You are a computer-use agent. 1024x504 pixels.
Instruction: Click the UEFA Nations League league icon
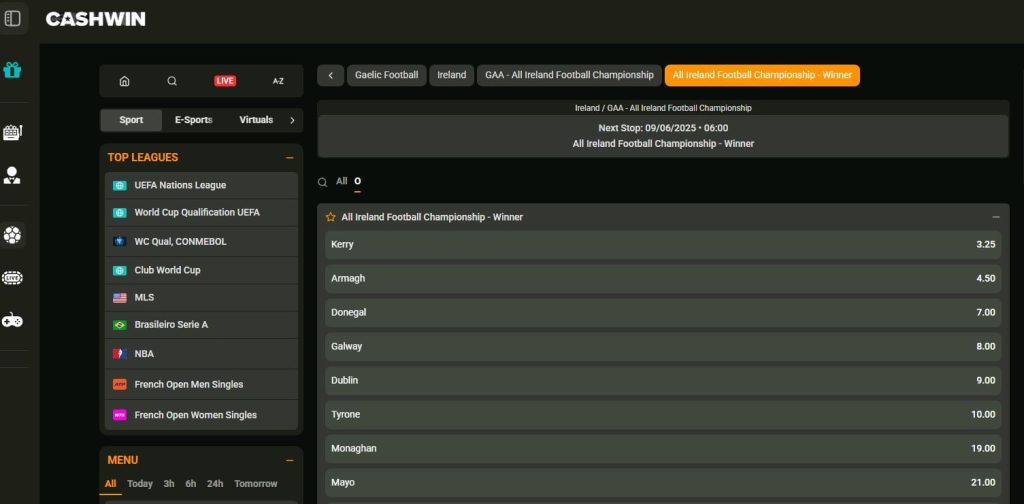click(120, 185)
